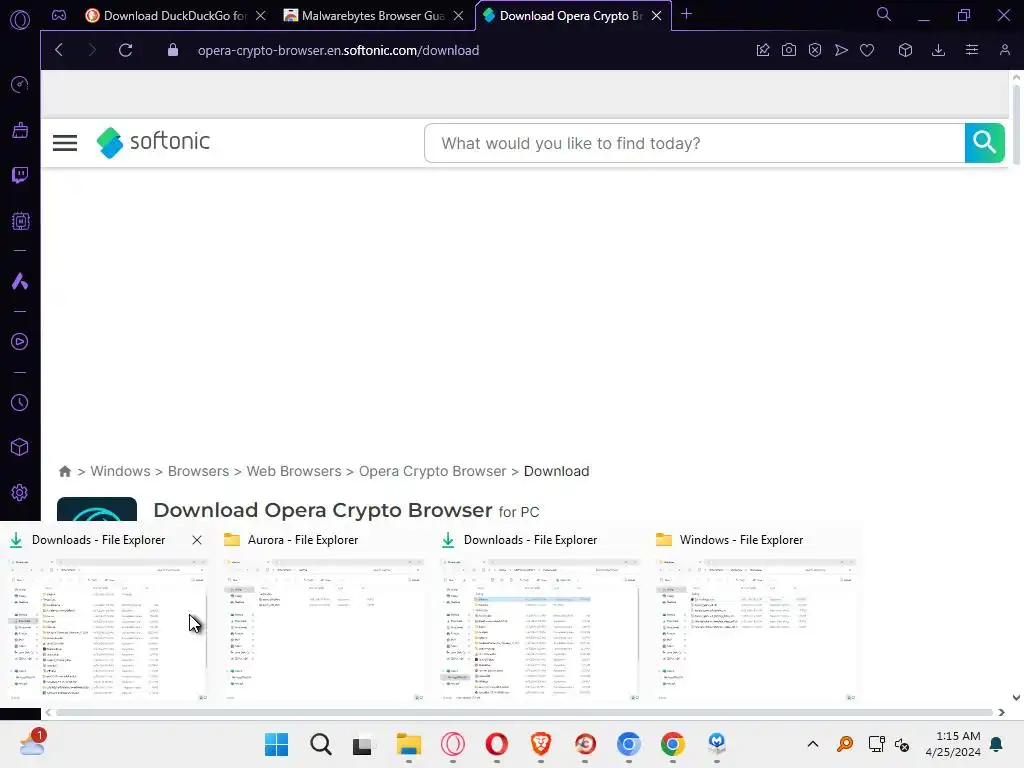Open a new tab with plus button
1024x768 pixels.
686,14
